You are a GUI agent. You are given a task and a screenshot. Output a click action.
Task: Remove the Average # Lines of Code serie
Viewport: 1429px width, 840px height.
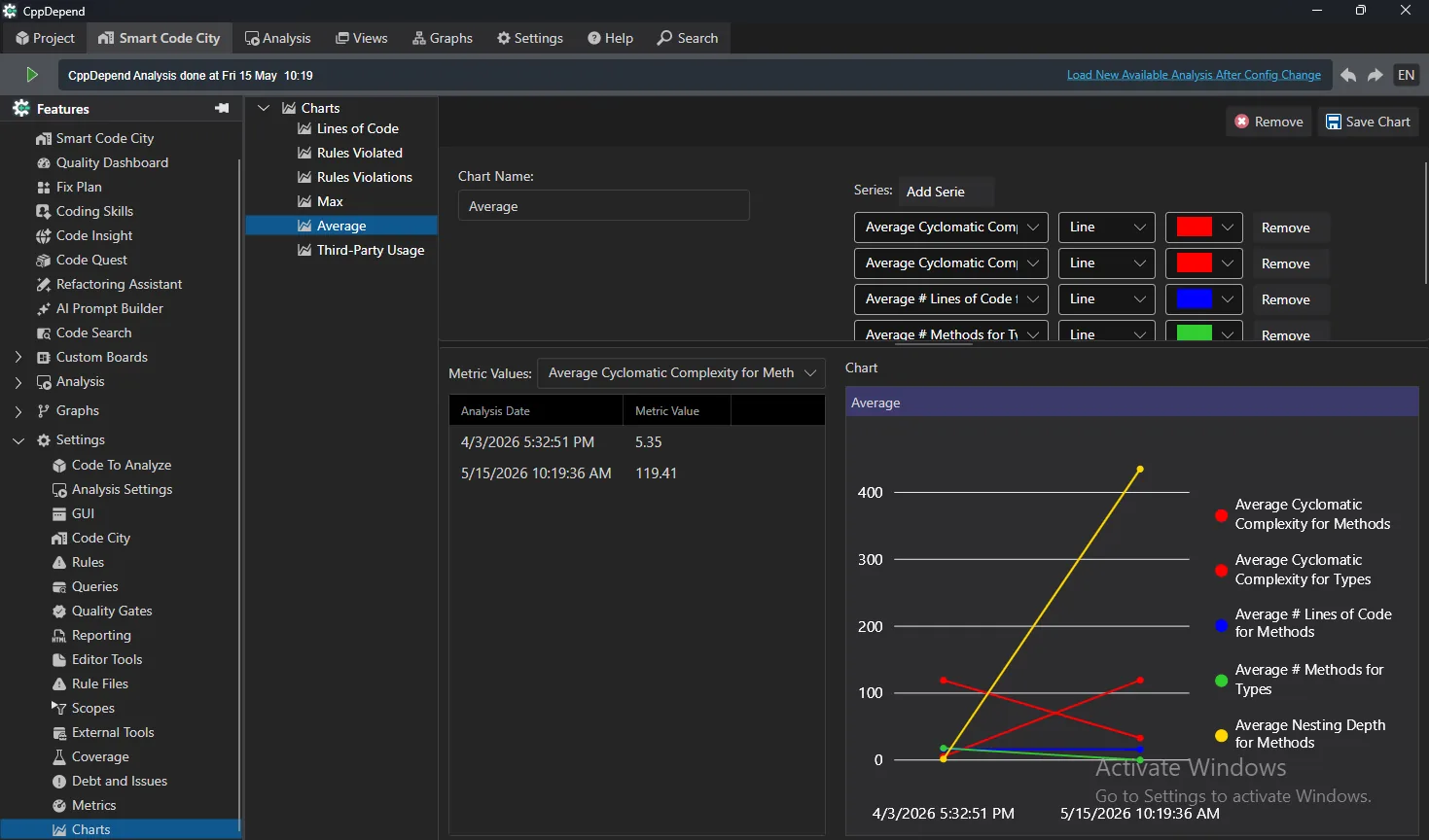(x=1289, y=299)
